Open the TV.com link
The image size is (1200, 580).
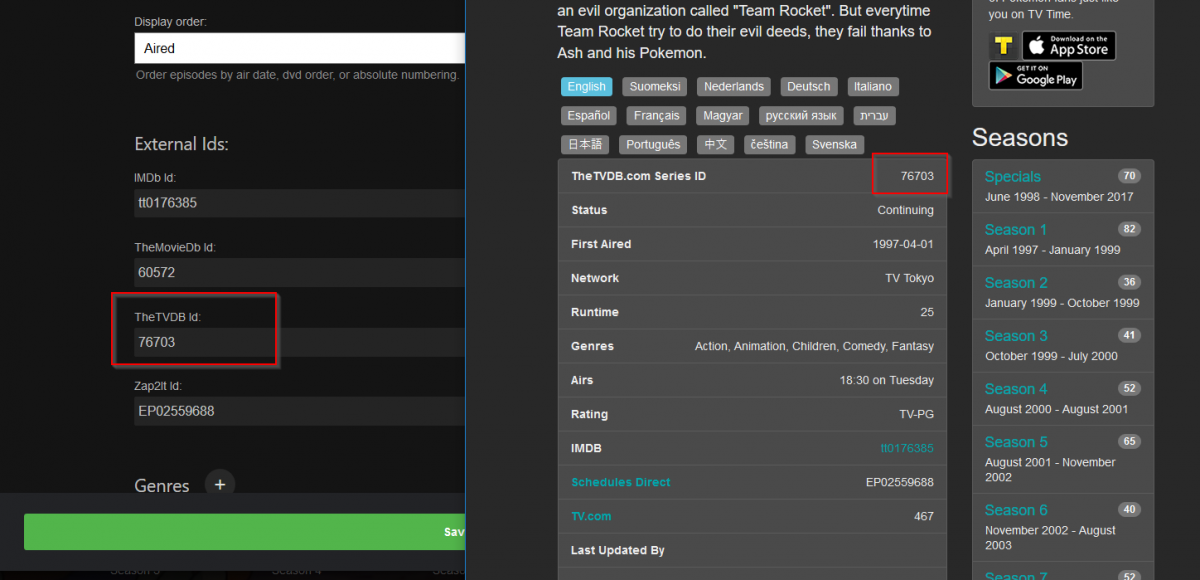591,516
